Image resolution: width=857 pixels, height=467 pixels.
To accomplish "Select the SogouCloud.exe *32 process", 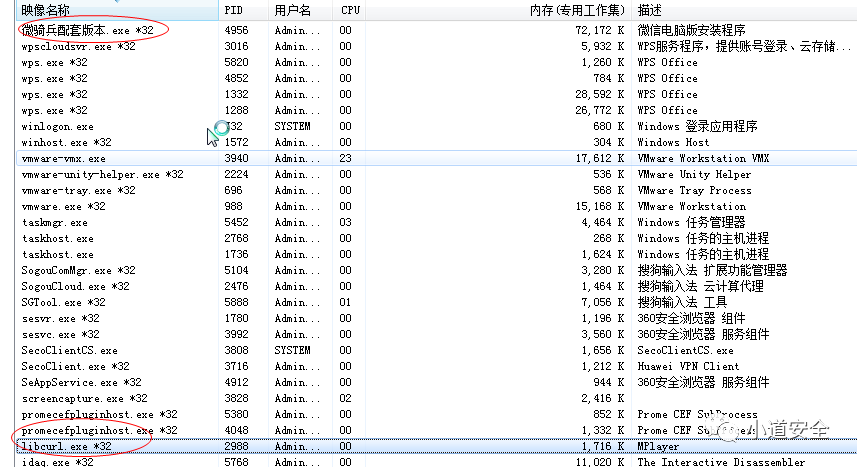I will coord(437,287).
